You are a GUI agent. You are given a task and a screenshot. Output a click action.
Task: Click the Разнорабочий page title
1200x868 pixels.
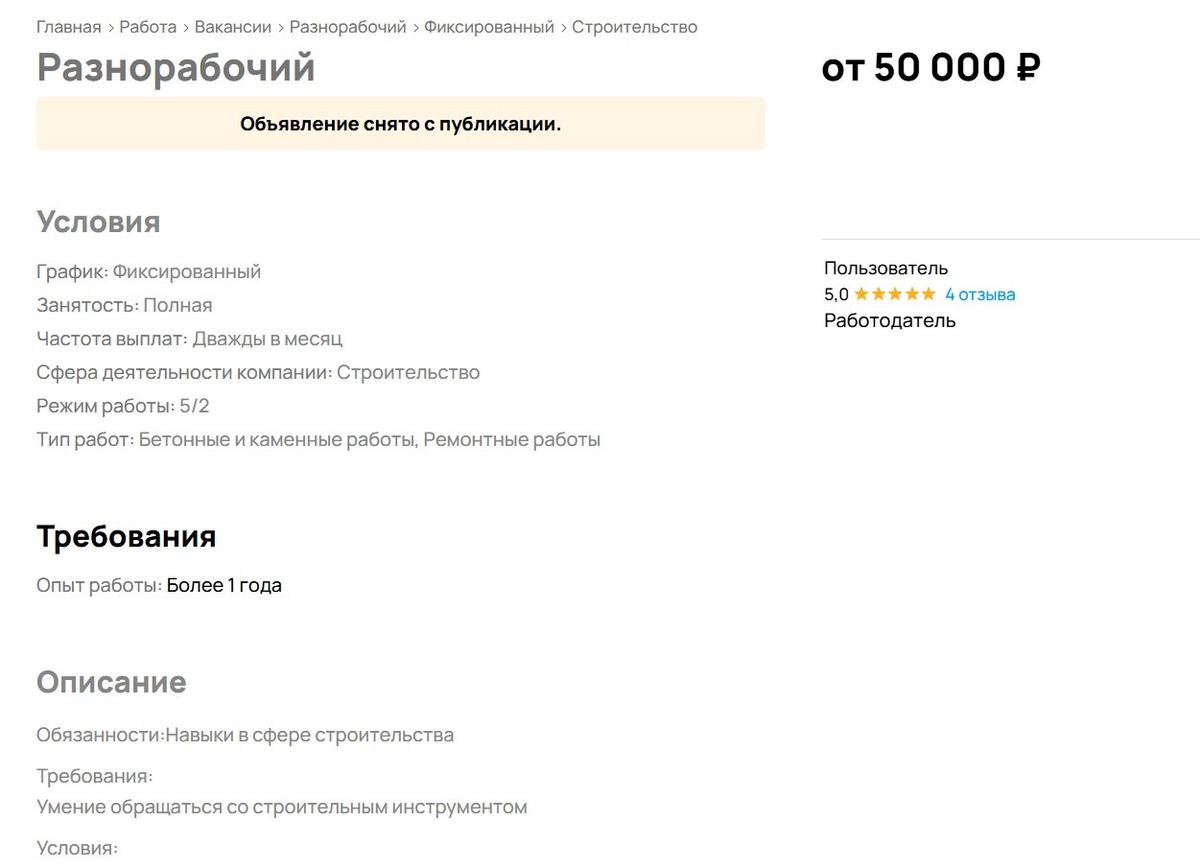176,68
